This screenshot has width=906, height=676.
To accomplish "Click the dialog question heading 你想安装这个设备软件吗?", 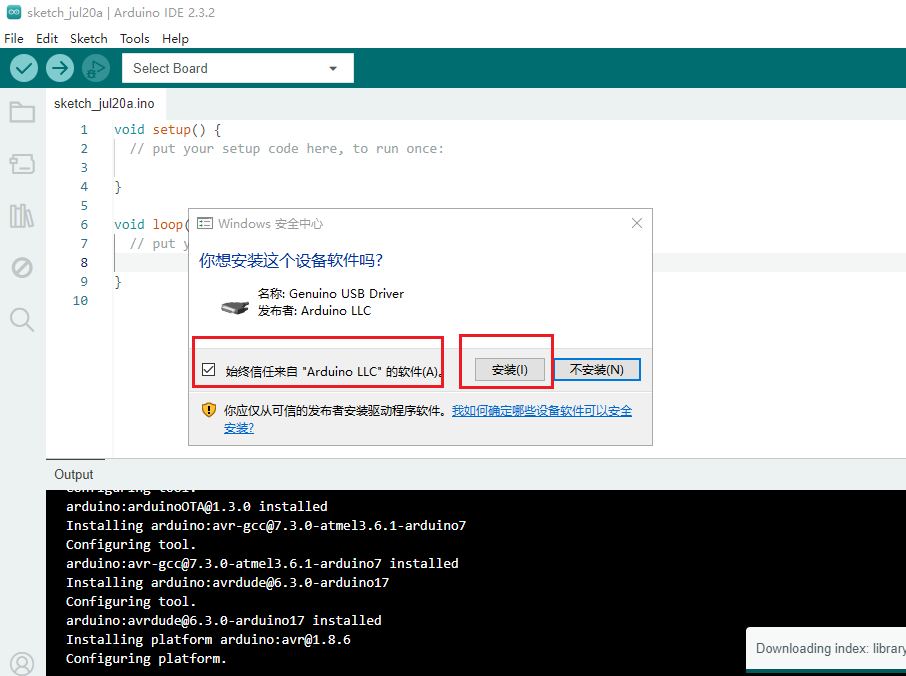I will click(291, 261).
